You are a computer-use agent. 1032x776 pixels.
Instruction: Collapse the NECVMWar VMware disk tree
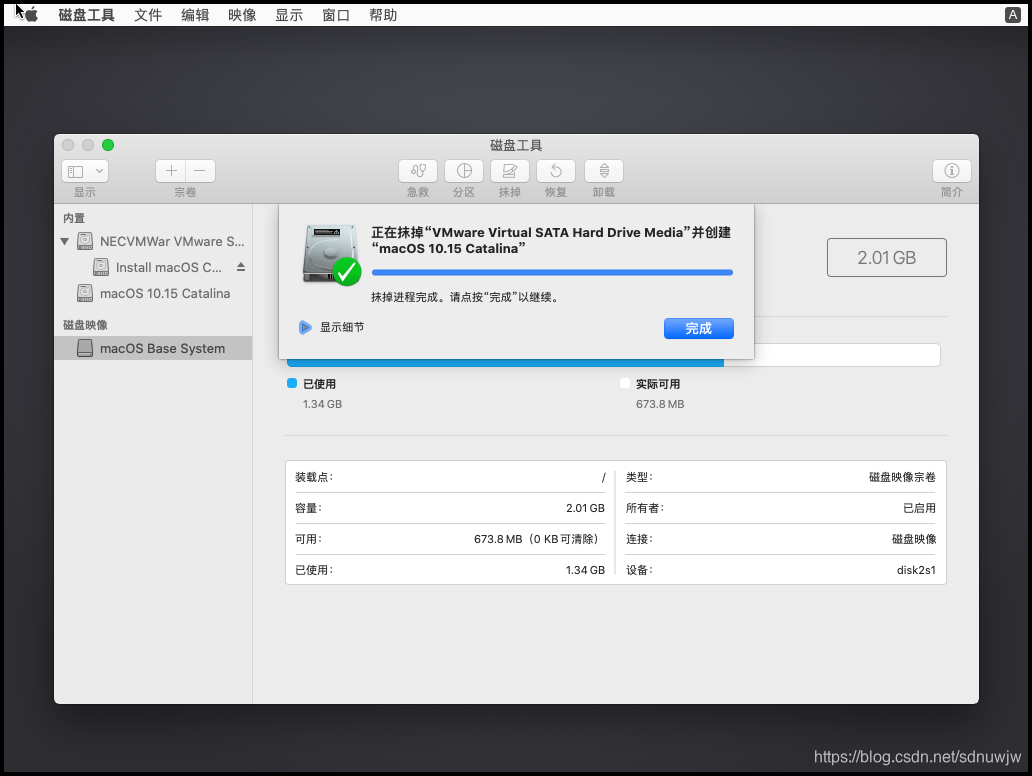click(x=64, y=242)
